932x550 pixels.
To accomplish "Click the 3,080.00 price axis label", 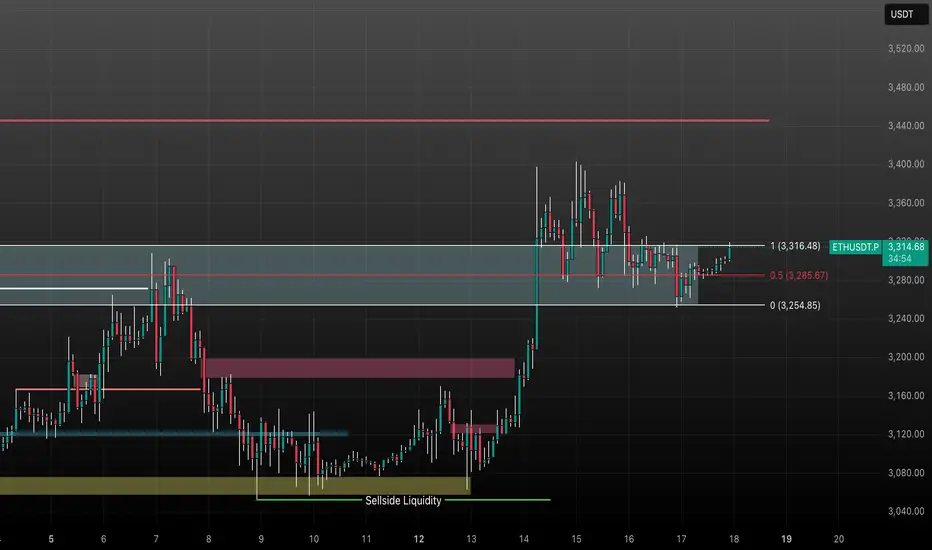I will (x=906, y=473).
